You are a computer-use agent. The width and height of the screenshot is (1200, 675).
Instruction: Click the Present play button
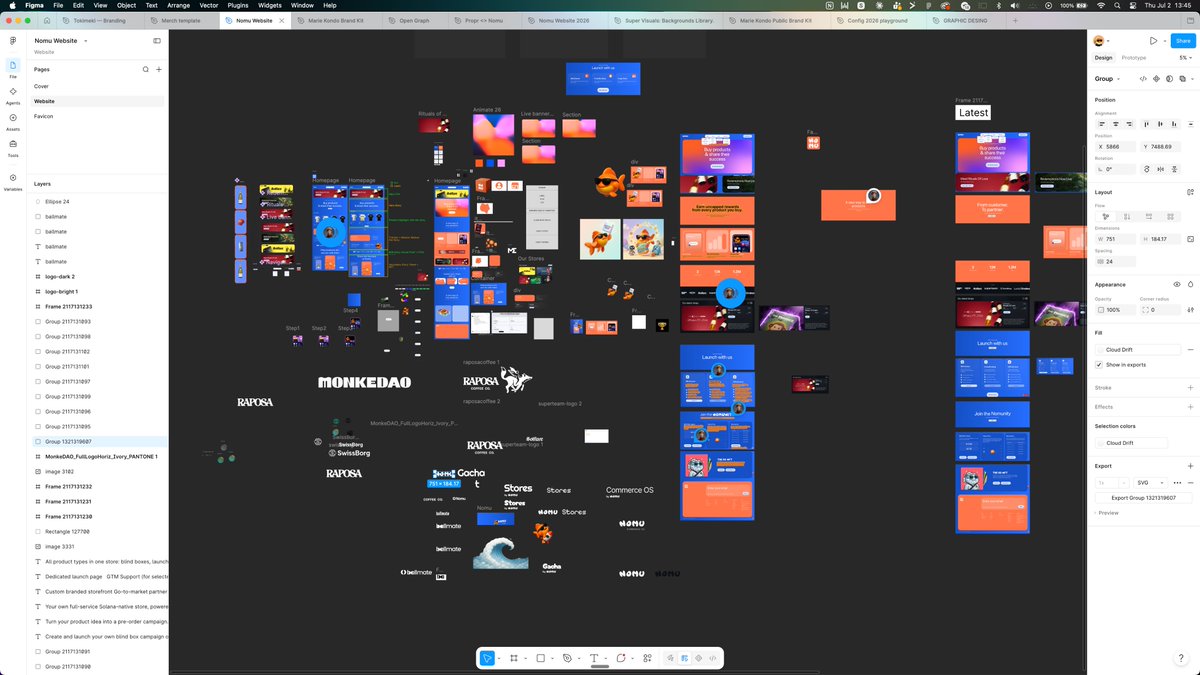pos(1153,41)
